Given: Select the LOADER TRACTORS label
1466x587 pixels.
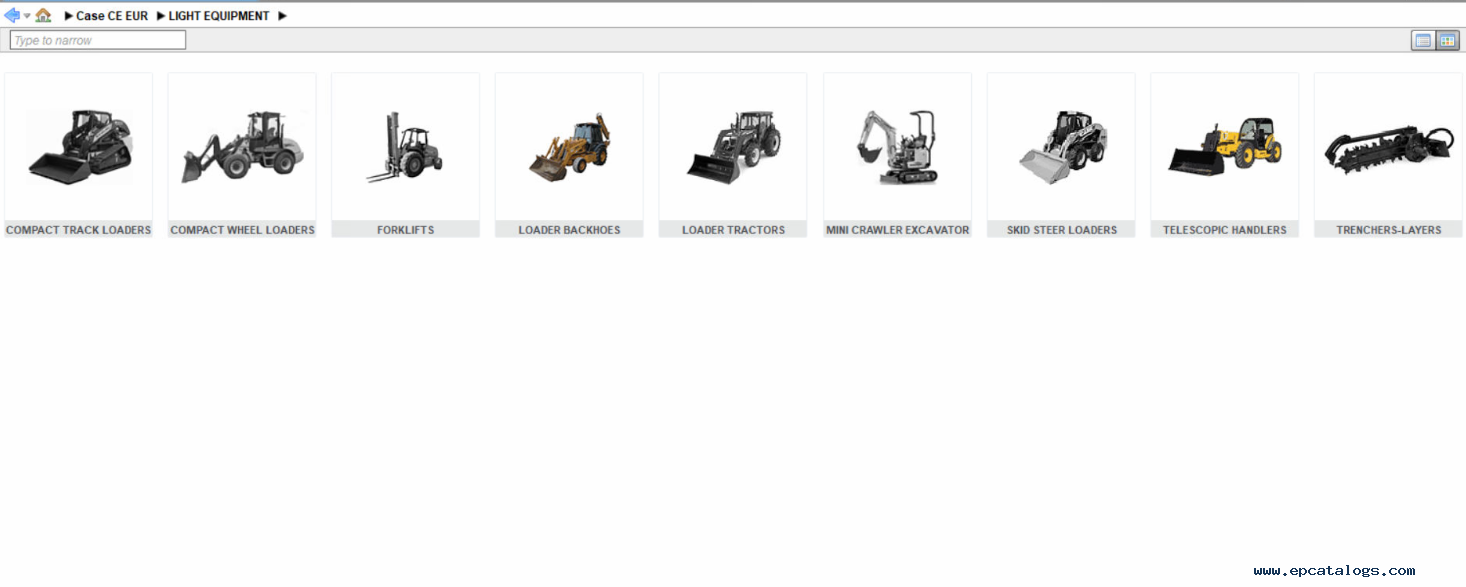Looking at the screenshot, I should click(733, 230).
